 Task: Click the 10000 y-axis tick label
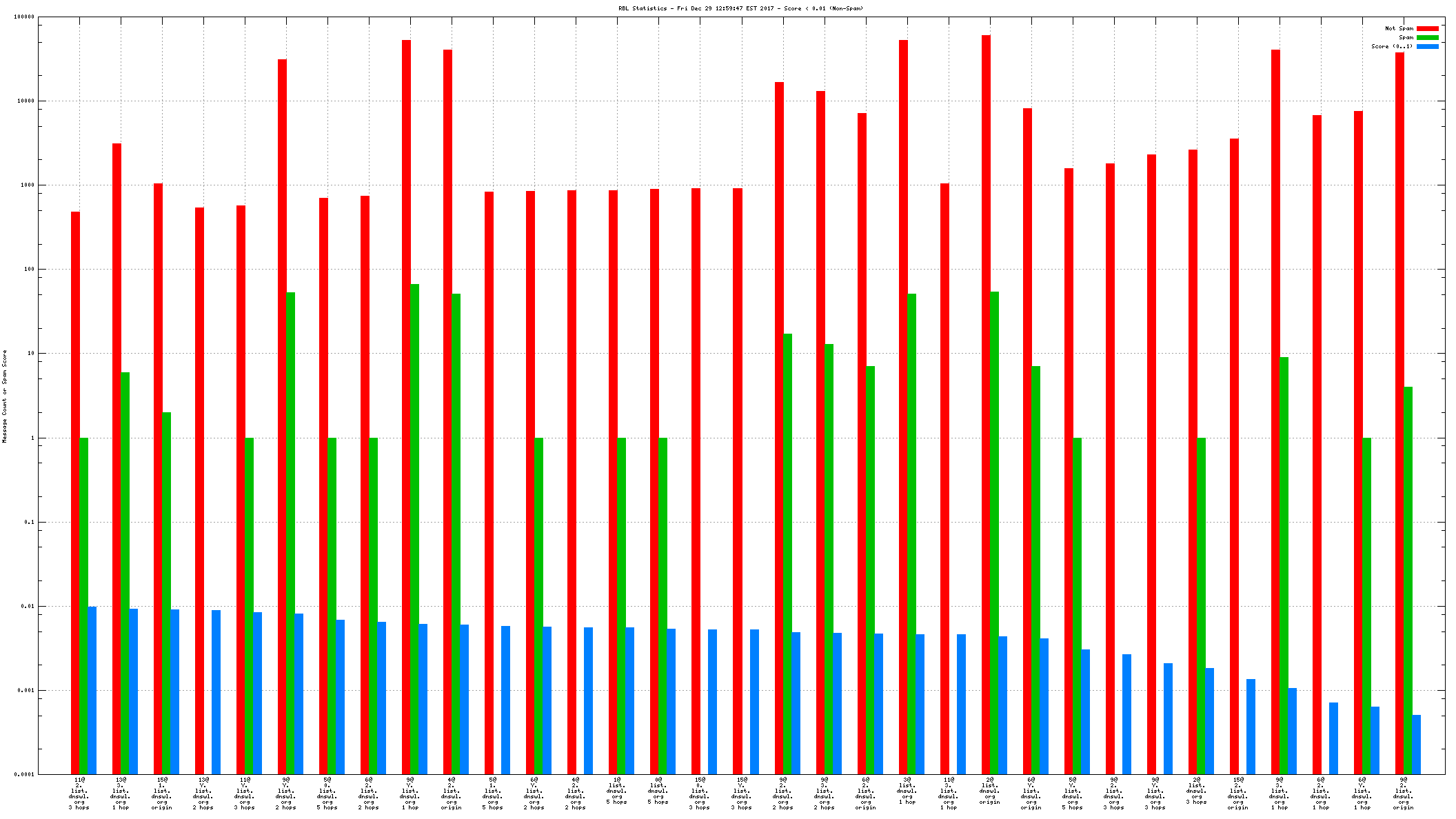[x=25, y=101]
